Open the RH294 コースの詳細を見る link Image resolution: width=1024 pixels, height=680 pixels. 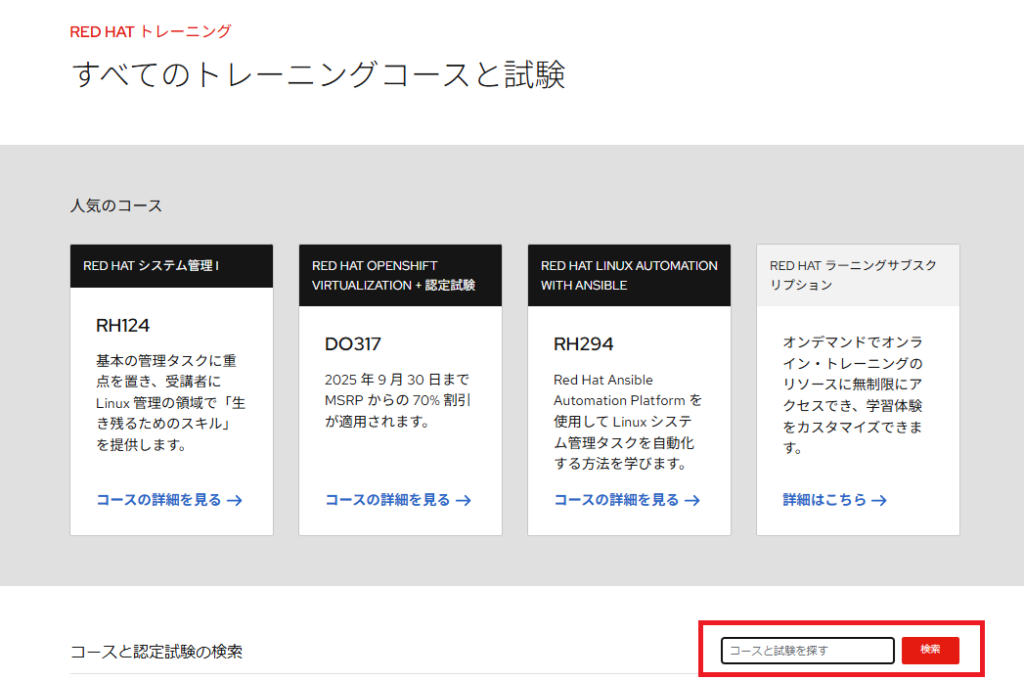coord(617,500)
